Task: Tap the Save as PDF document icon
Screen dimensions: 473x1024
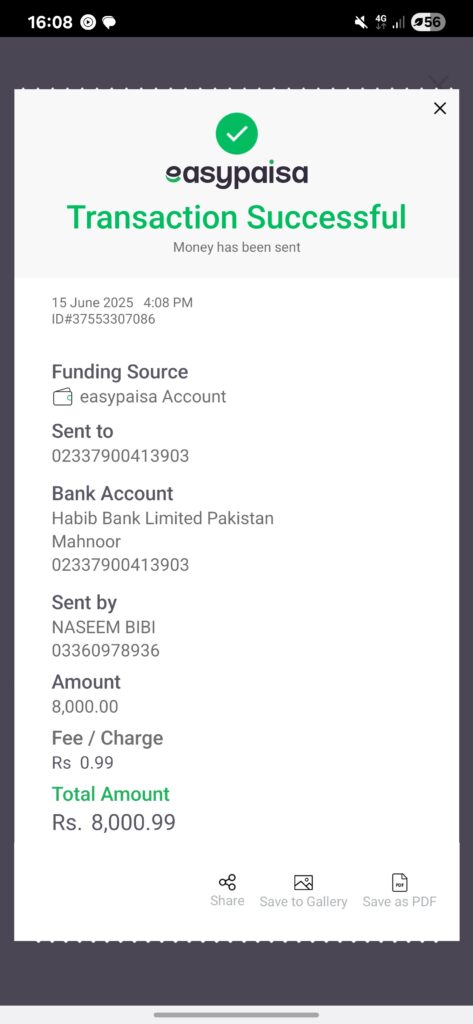Action: point(399,882)
